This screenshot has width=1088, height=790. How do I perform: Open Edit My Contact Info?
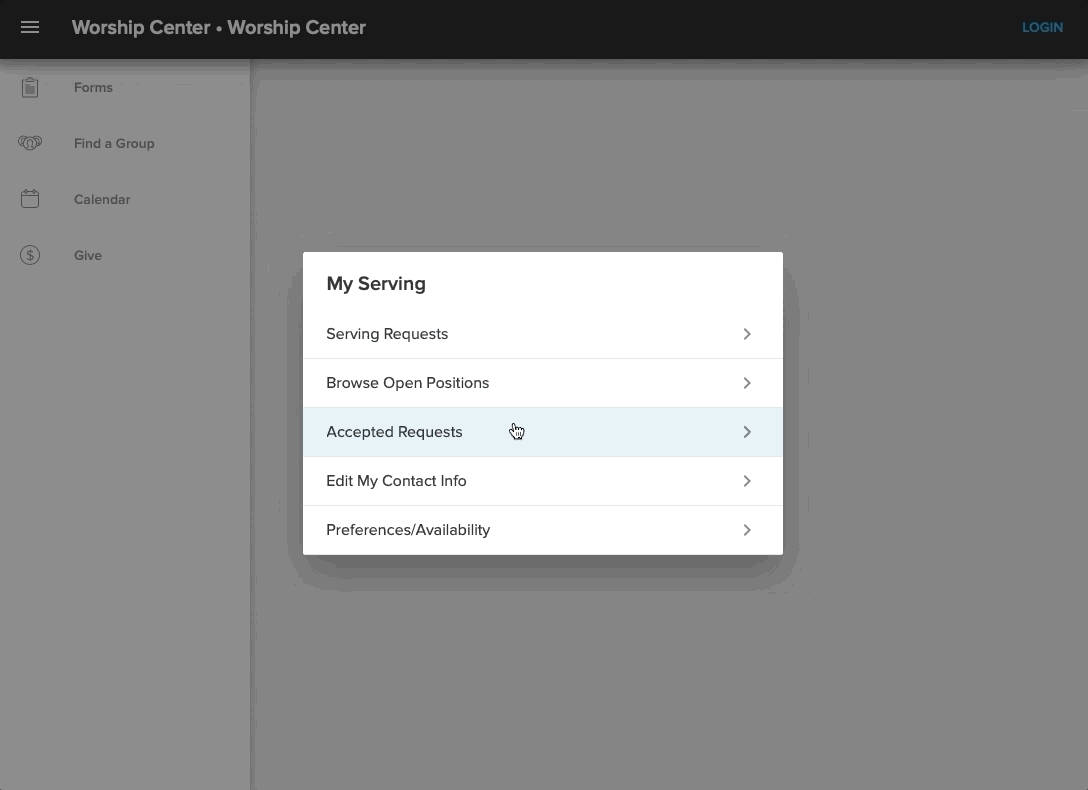point(543,481)
